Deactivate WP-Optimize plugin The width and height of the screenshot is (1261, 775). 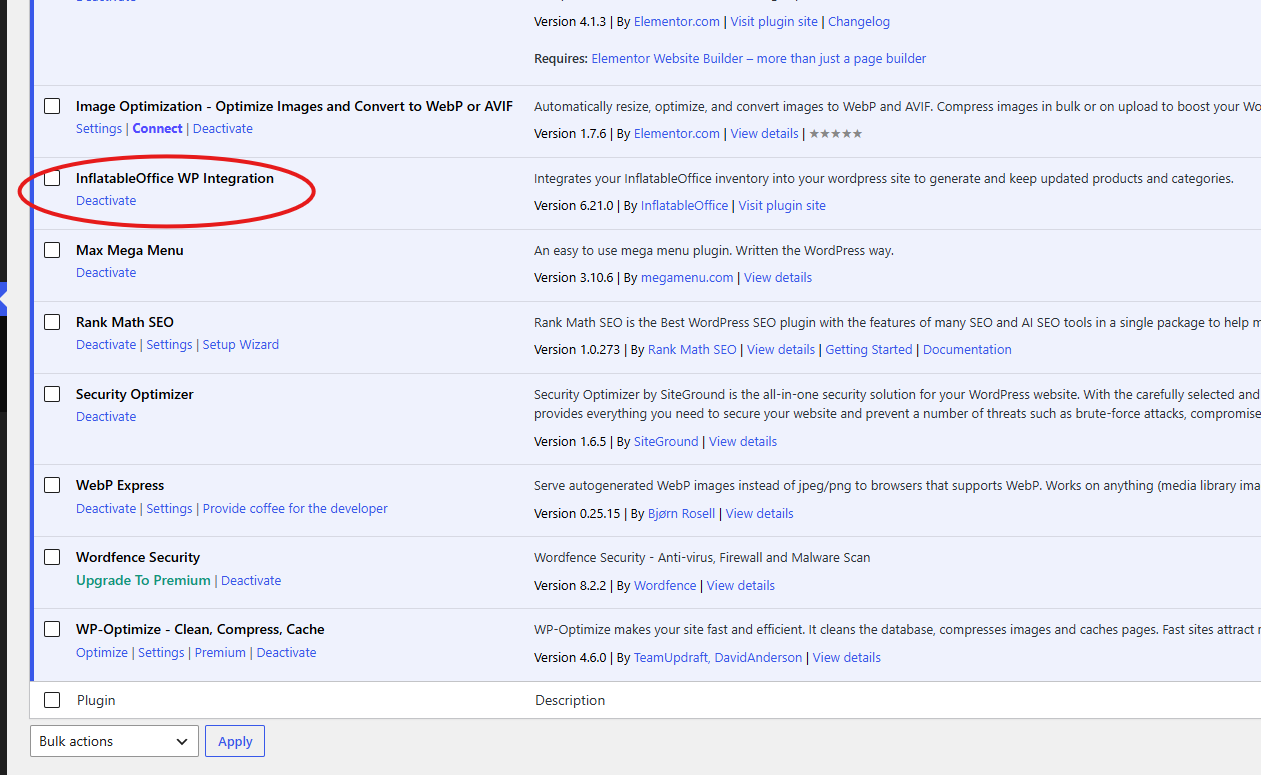coord(286,652)
